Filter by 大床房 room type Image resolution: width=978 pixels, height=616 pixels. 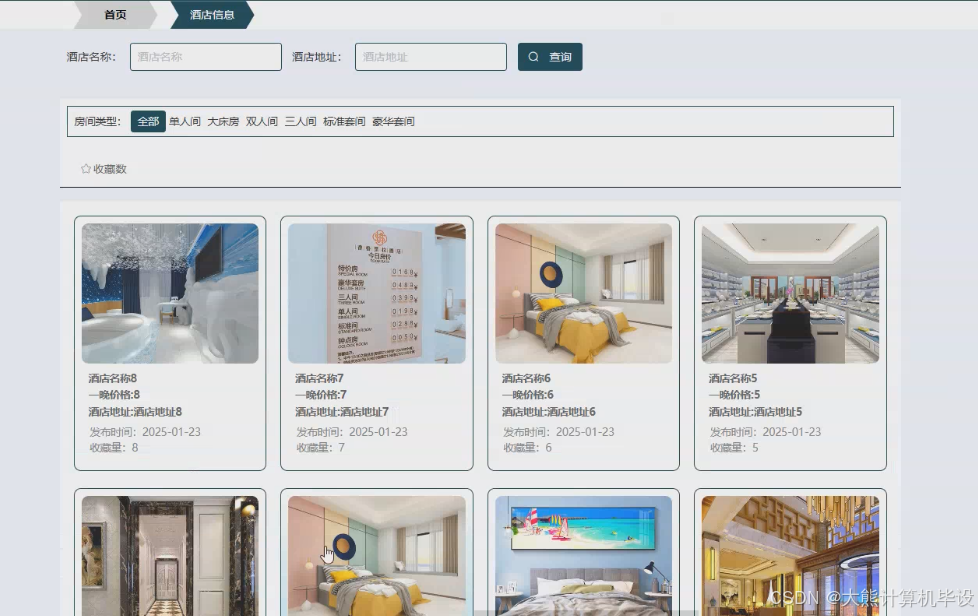223,122
